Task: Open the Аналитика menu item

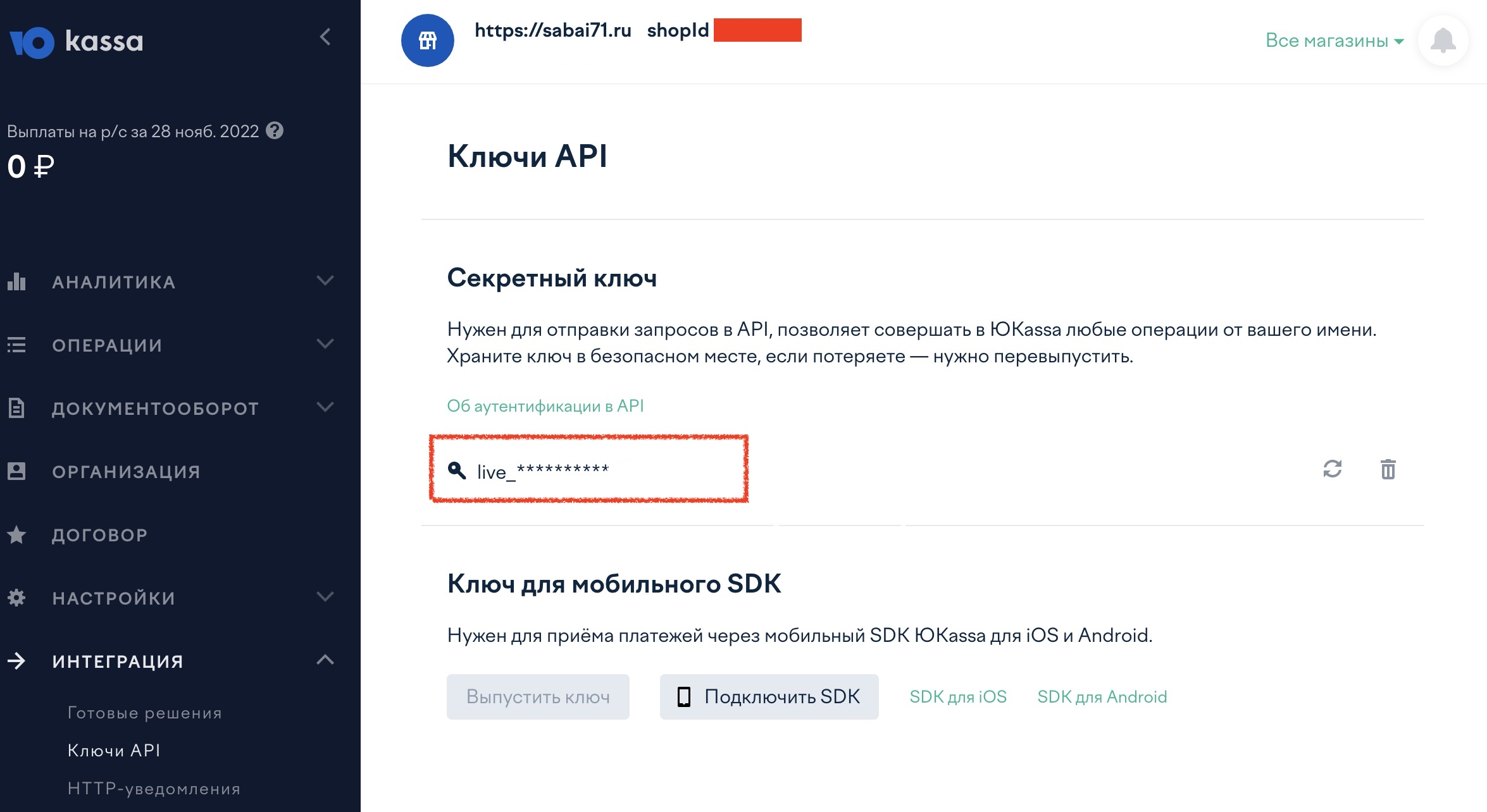Action: click(114, 282)
